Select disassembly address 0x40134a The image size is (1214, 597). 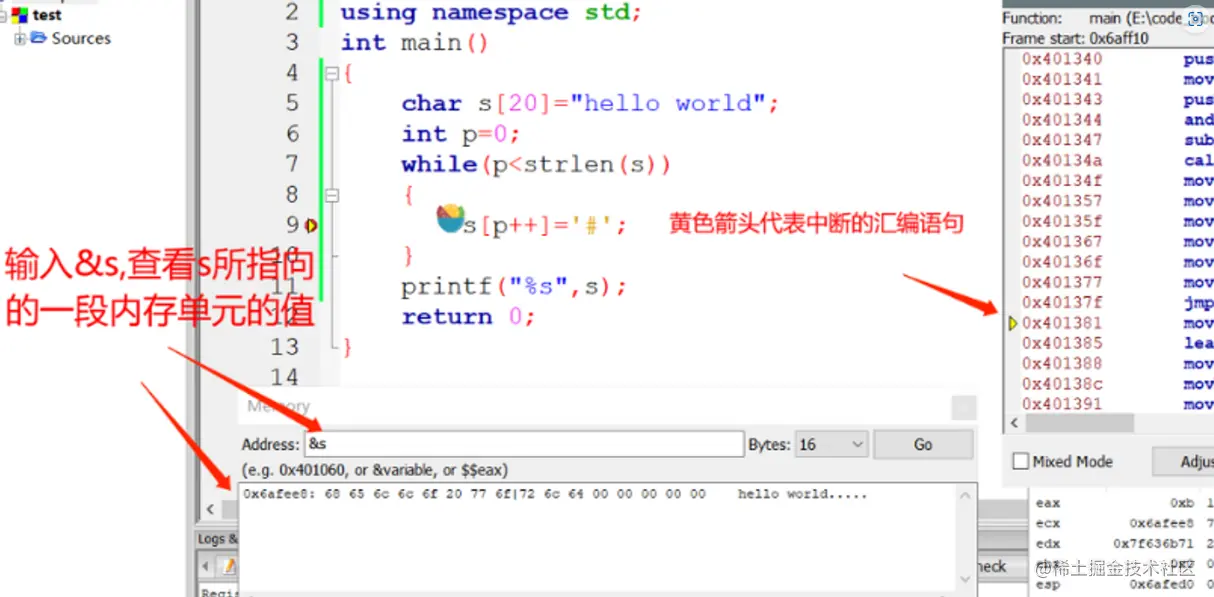point(1062,160)
